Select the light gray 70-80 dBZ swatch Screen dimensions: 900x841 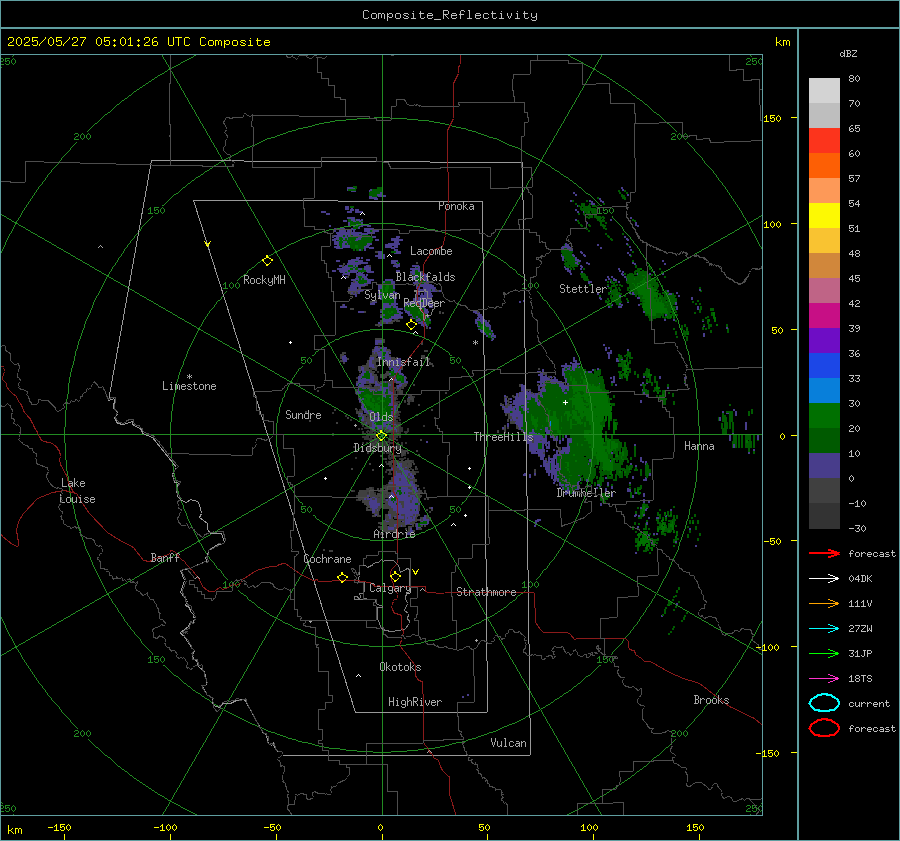click(824, 91)
